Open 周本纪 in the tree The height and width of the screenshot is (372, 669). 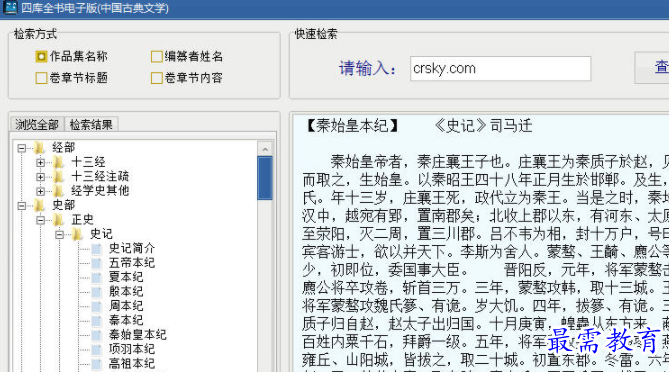pyautogui.click(x=126, y=306)
